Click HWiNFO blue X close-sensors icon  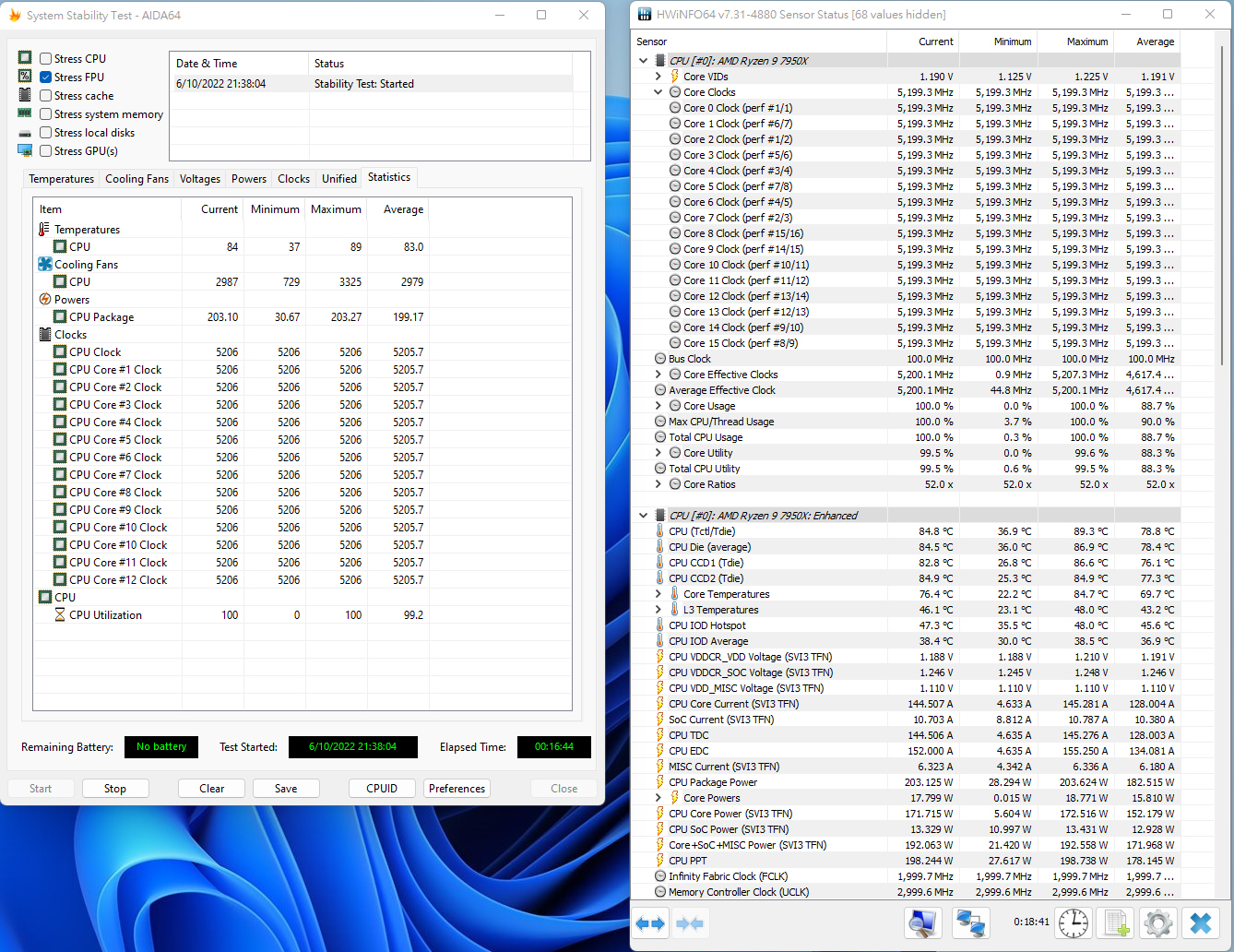[1201, 923]
